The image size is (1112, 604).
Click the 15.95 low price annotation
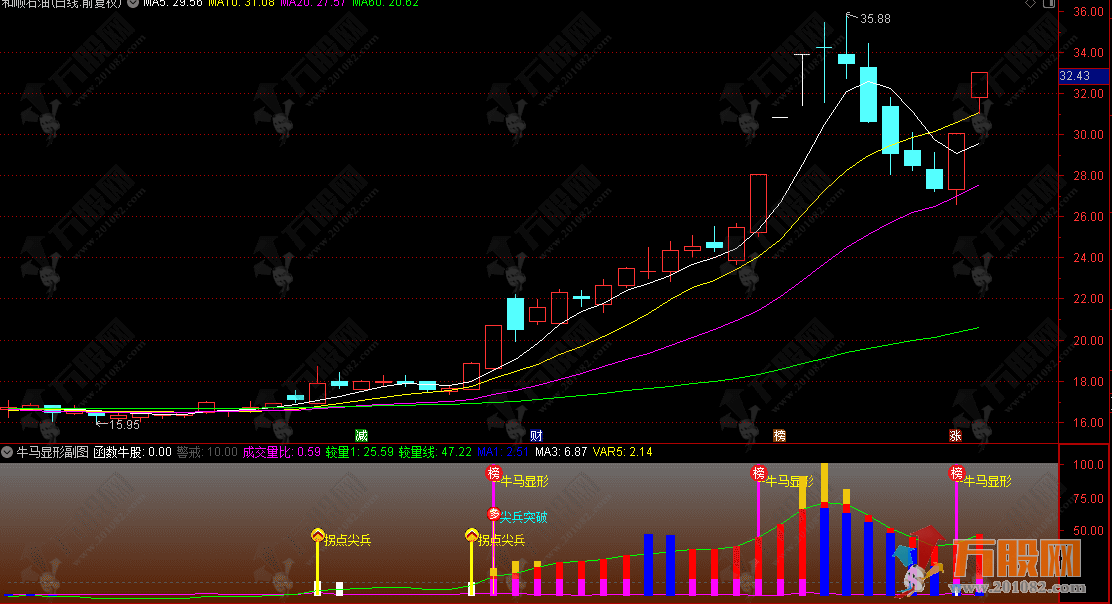click(123, 425)
